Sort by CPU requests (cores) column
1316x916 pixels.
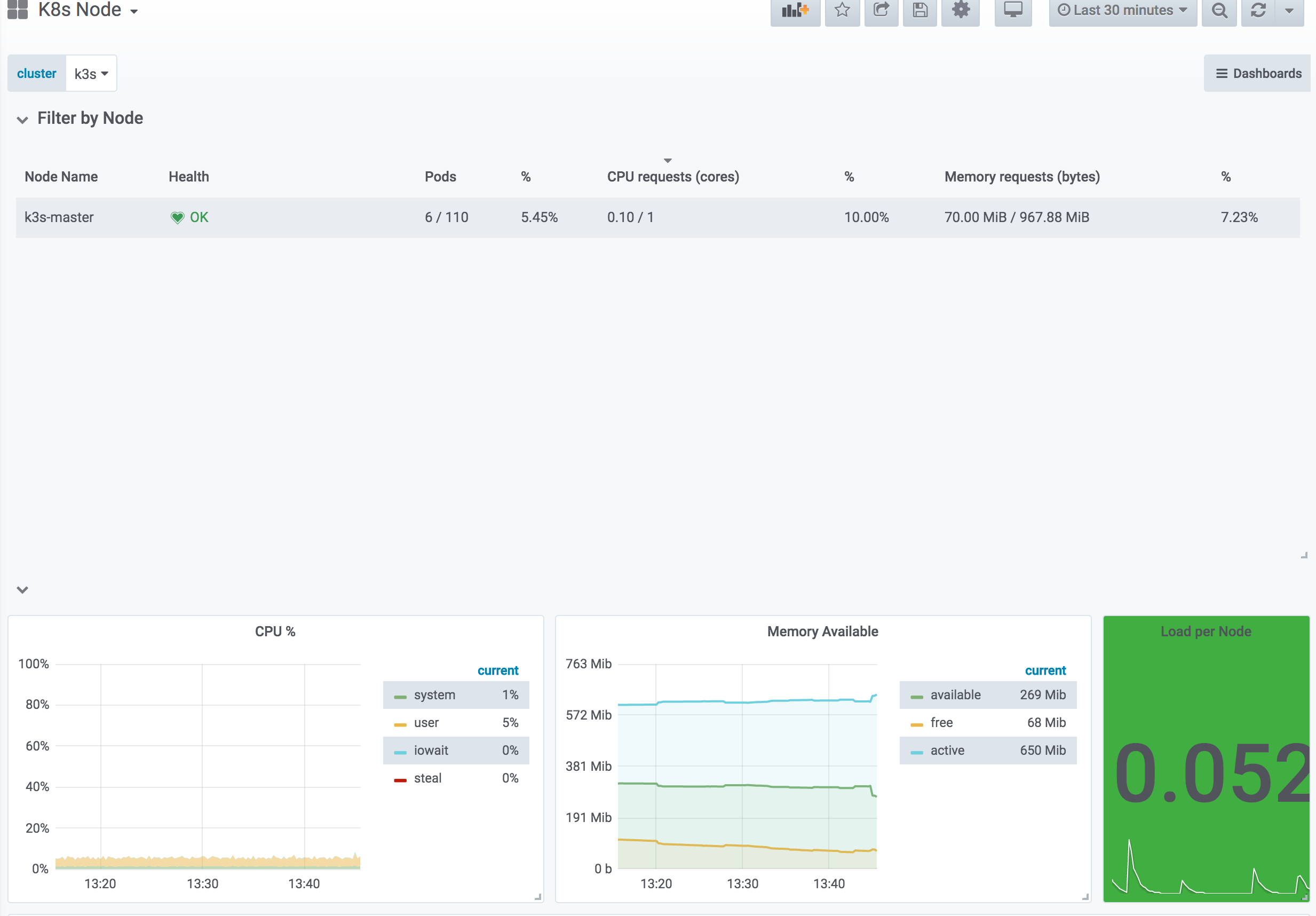pos(673,177)
